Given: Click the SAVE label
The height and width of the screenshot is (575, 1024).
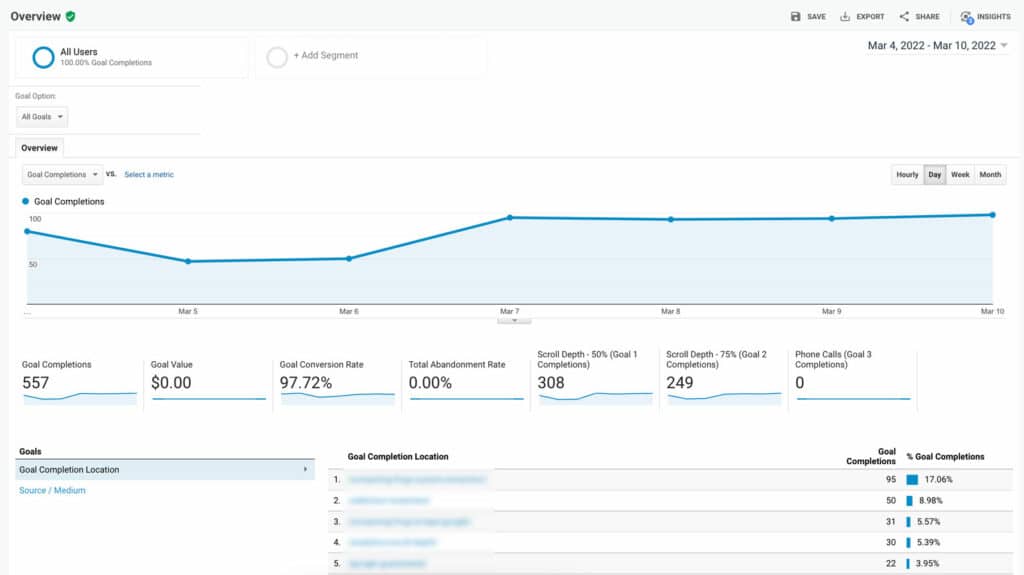Looking at the screenshot, I should pyautogui.click(x=816, y=17).
